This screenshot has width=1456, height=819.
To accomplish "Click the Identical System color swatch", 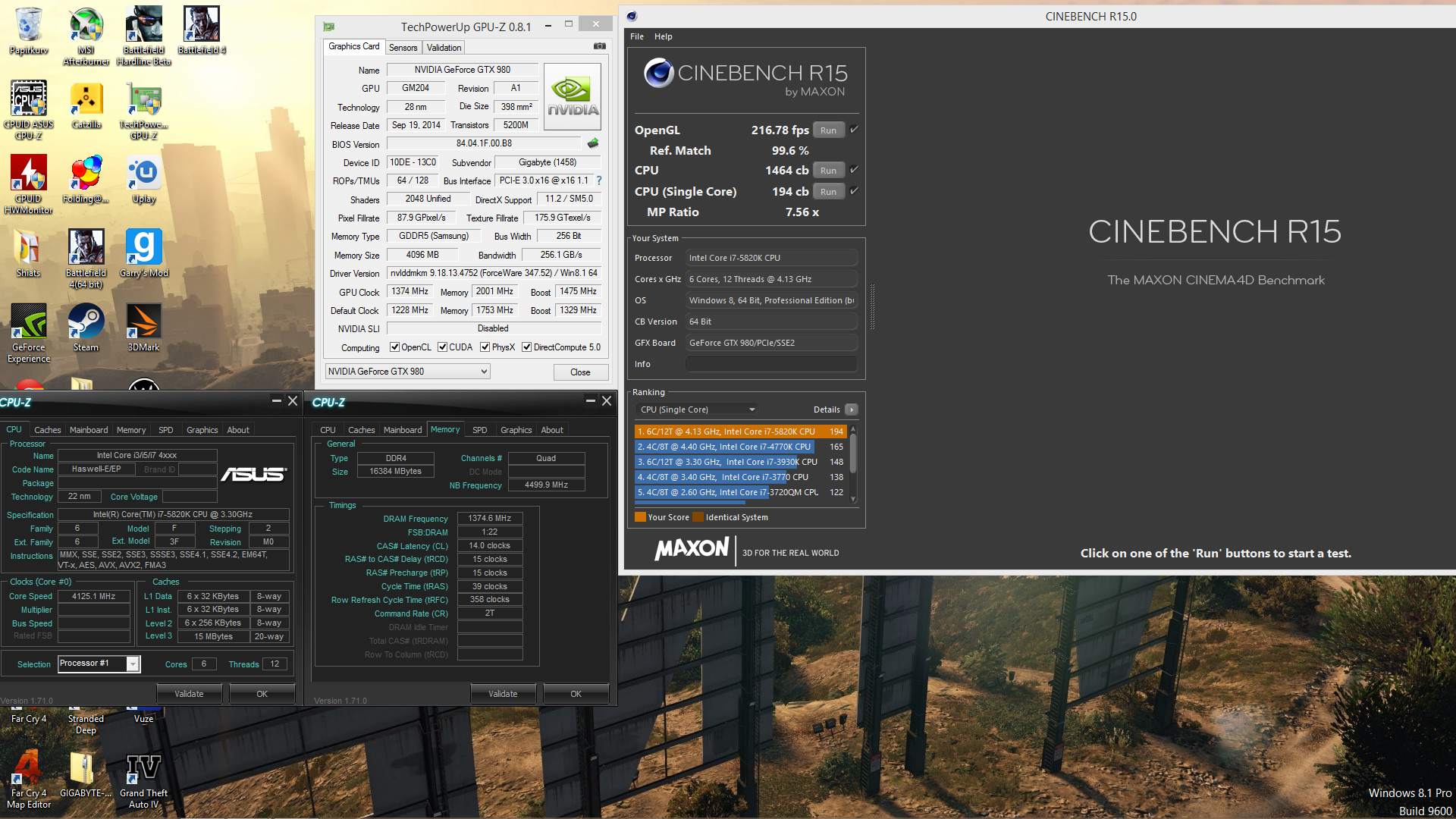I will (x=698, y=517).
